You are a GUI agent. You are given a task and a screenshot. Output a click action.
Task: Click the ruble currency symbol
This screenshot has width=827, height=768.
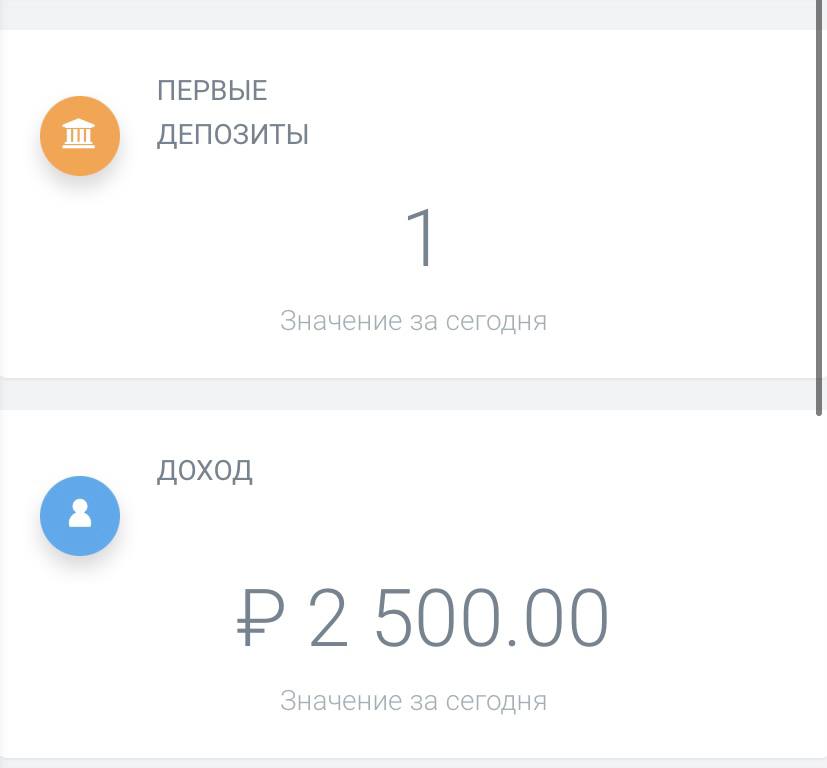261,619
